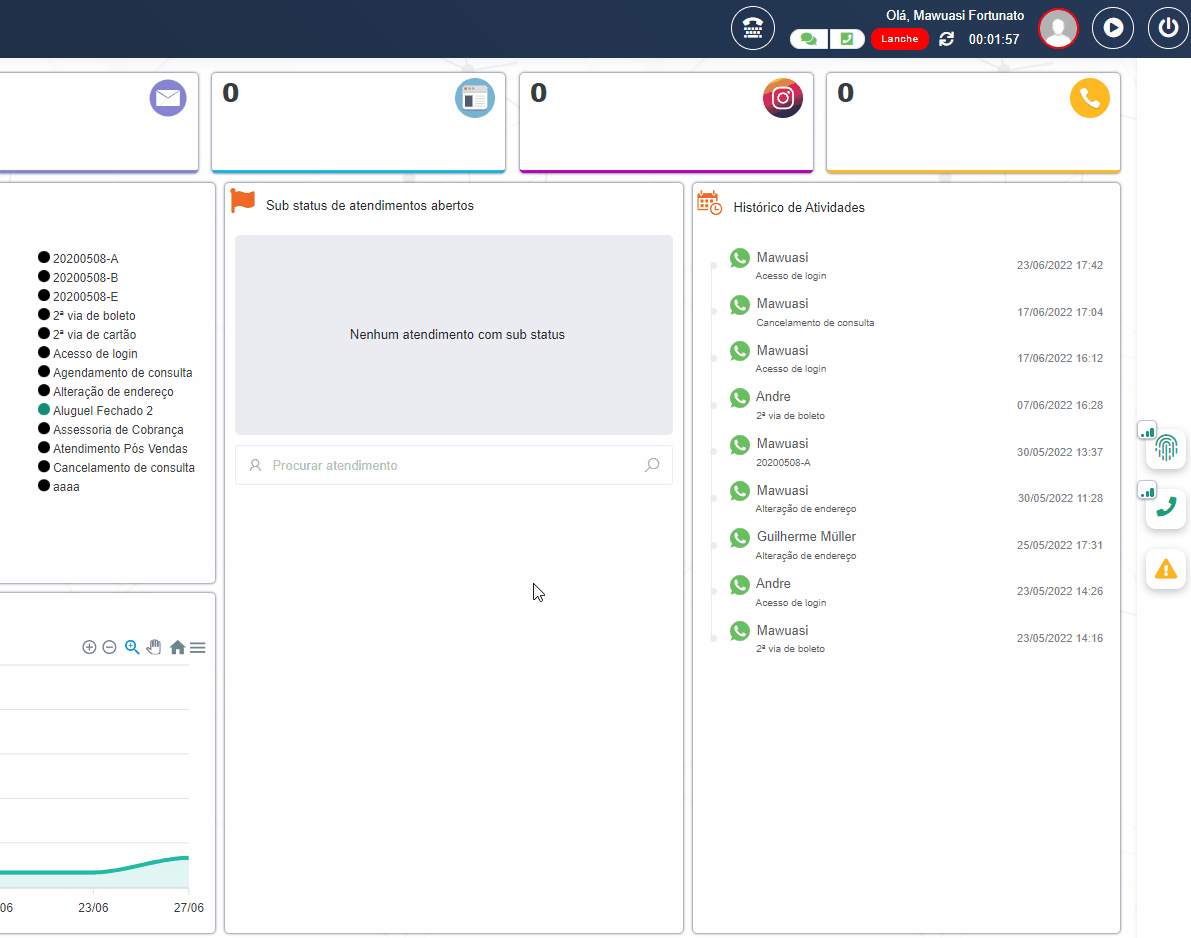
Task: Open Mawuasi activity from 23/05/2022 14:16
Action: 915,638
